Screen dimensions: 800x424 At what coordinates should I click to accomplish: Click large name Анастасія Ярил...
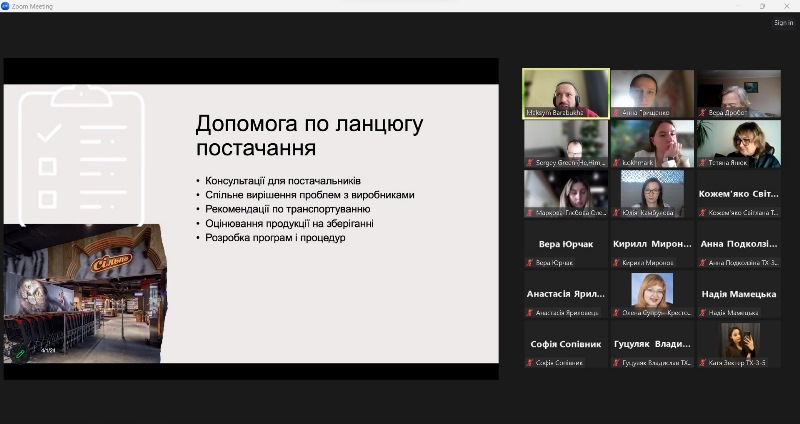coord(566,294)
